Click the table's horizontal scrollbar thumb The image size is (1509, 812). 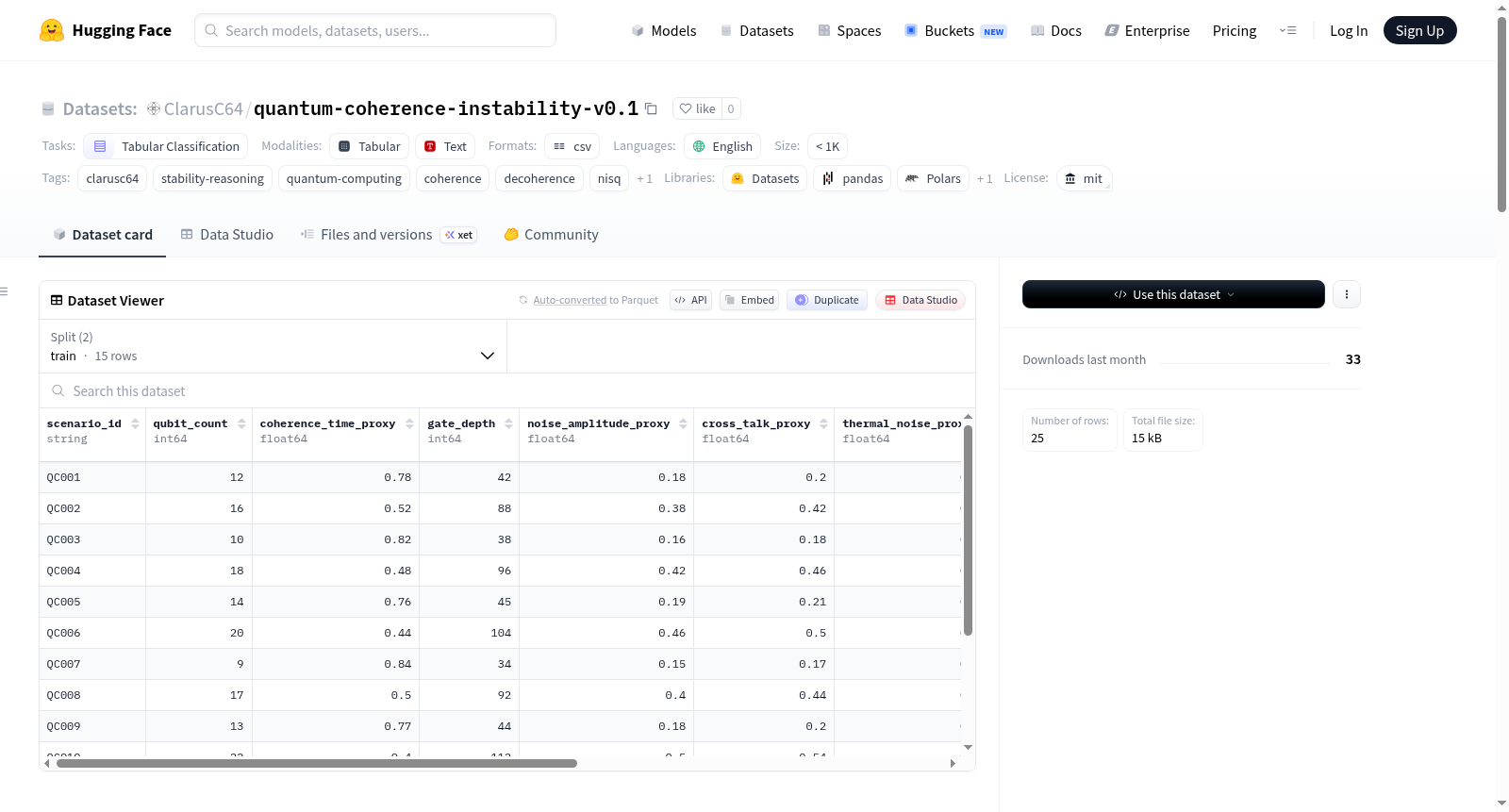[317, 763]
